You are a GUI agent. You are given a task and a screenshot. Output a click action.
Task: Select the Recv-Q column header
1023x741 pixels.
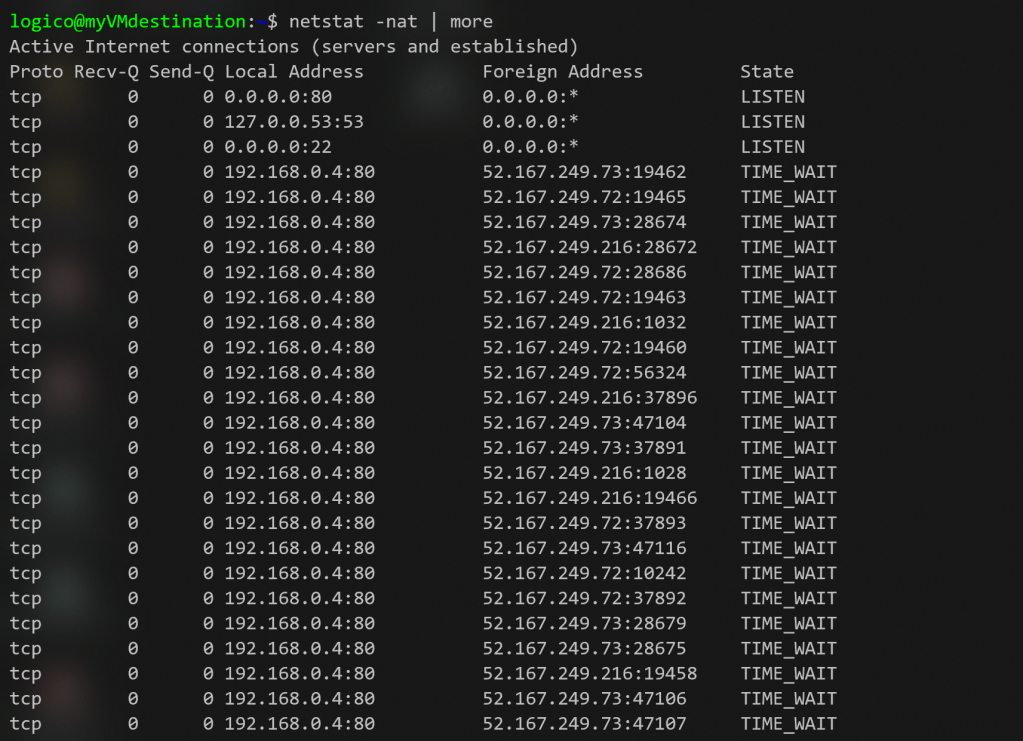pos(106,71)
